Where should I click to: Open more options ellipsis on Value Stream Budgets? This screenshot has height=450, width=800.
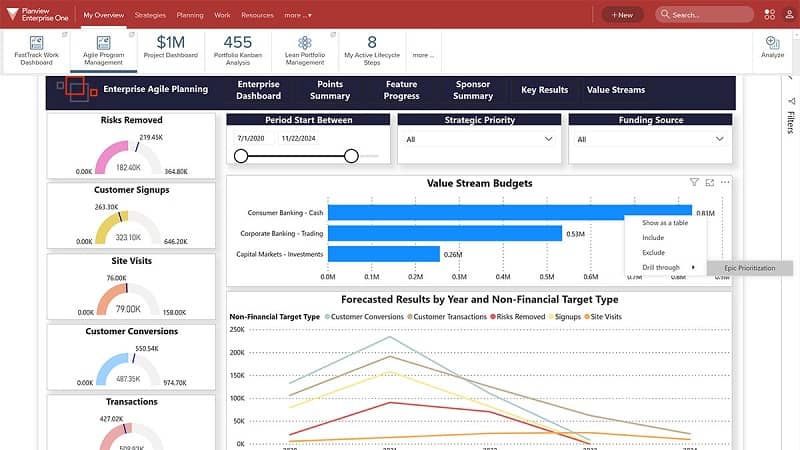725,182
